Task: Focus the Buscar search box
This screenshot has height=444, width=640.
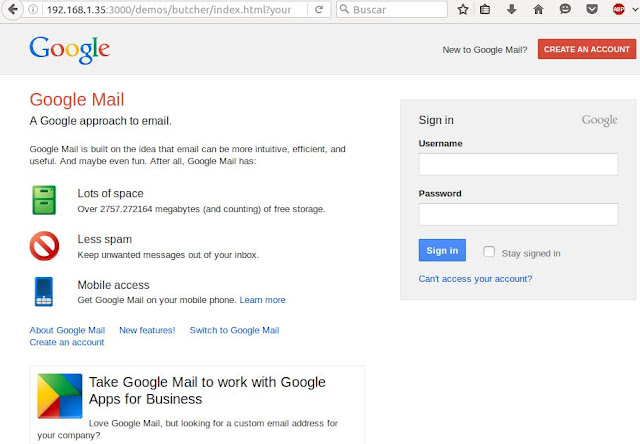Action: click(392, 9)
